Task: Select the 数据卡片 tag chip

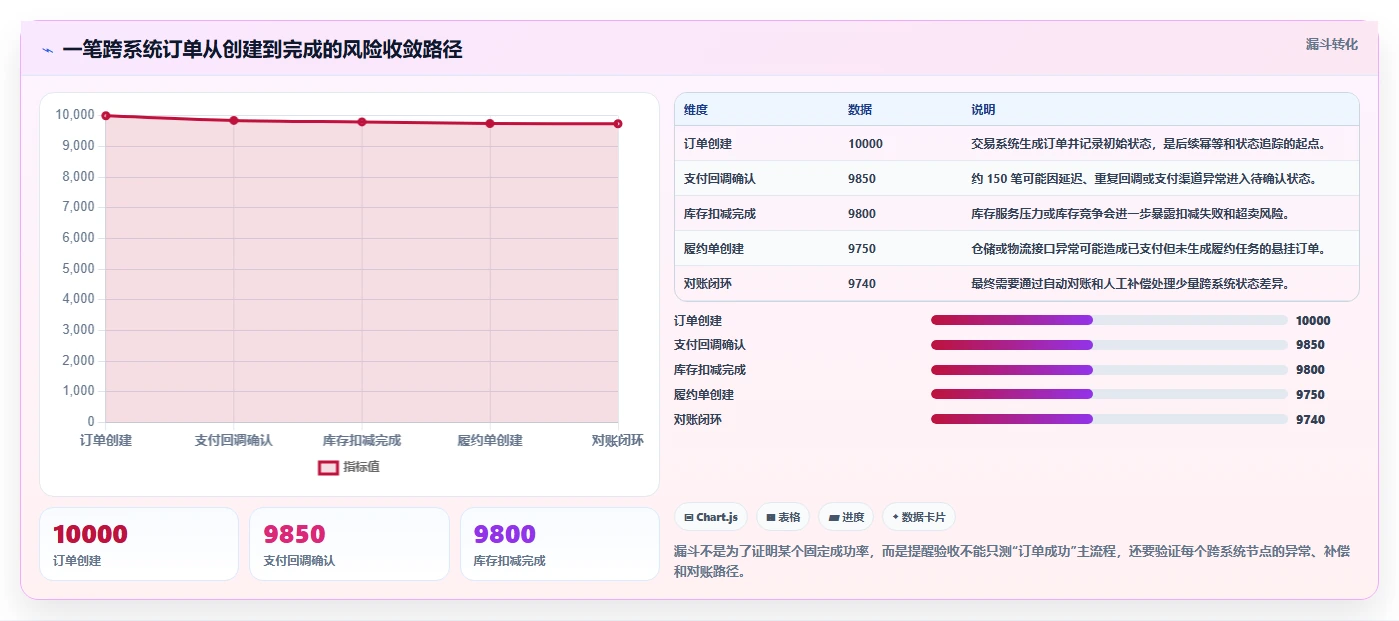Action: [918, 517]
